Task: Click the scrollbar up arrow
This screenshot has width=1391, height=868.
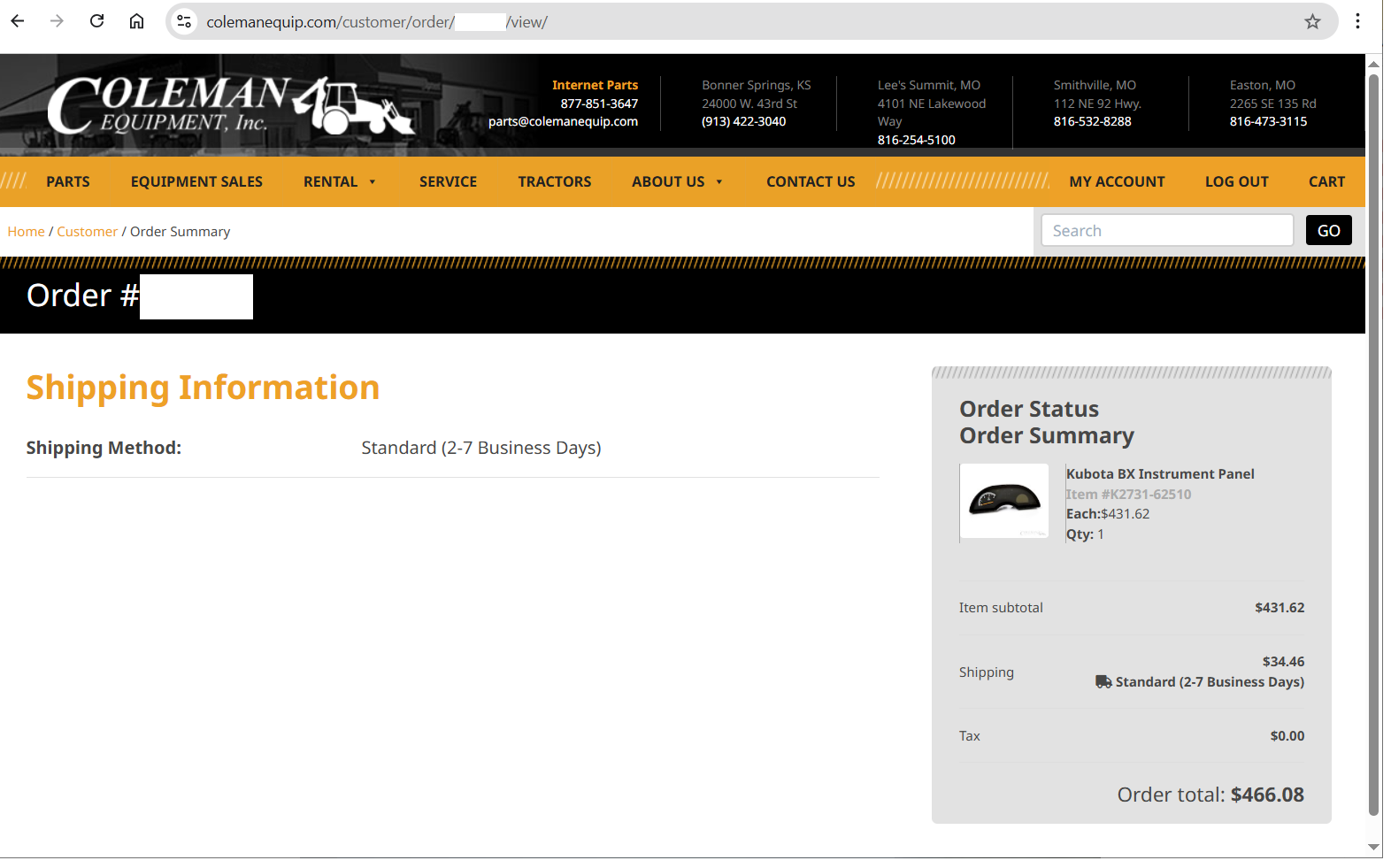Action: [1374, 64]
